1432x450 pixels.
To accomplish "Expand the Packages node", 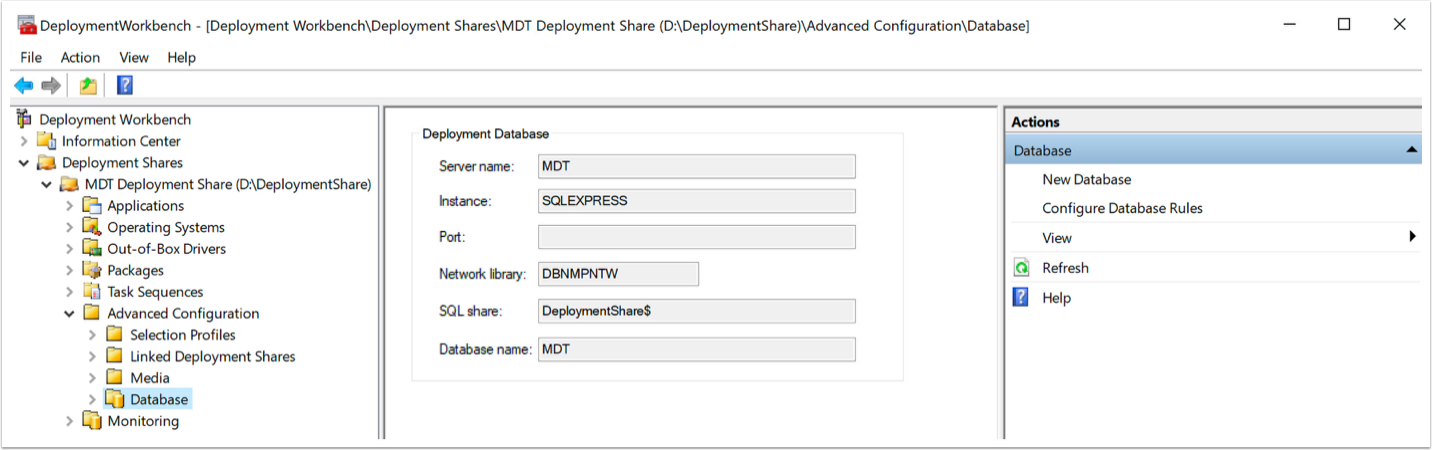I will (70, 270).
